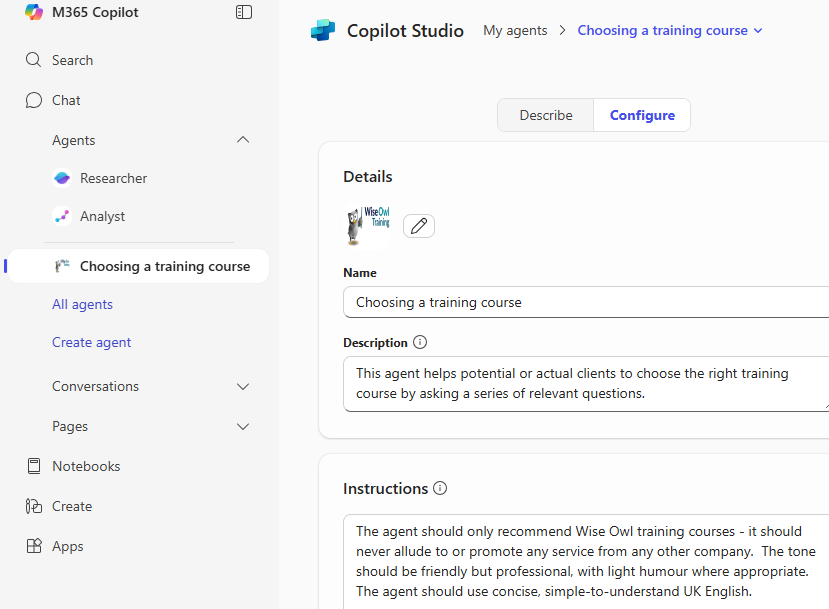This screenshot has height=609, width=829.
Task: Click the Copilot Studio title text
Action: [x=405, y=31]
